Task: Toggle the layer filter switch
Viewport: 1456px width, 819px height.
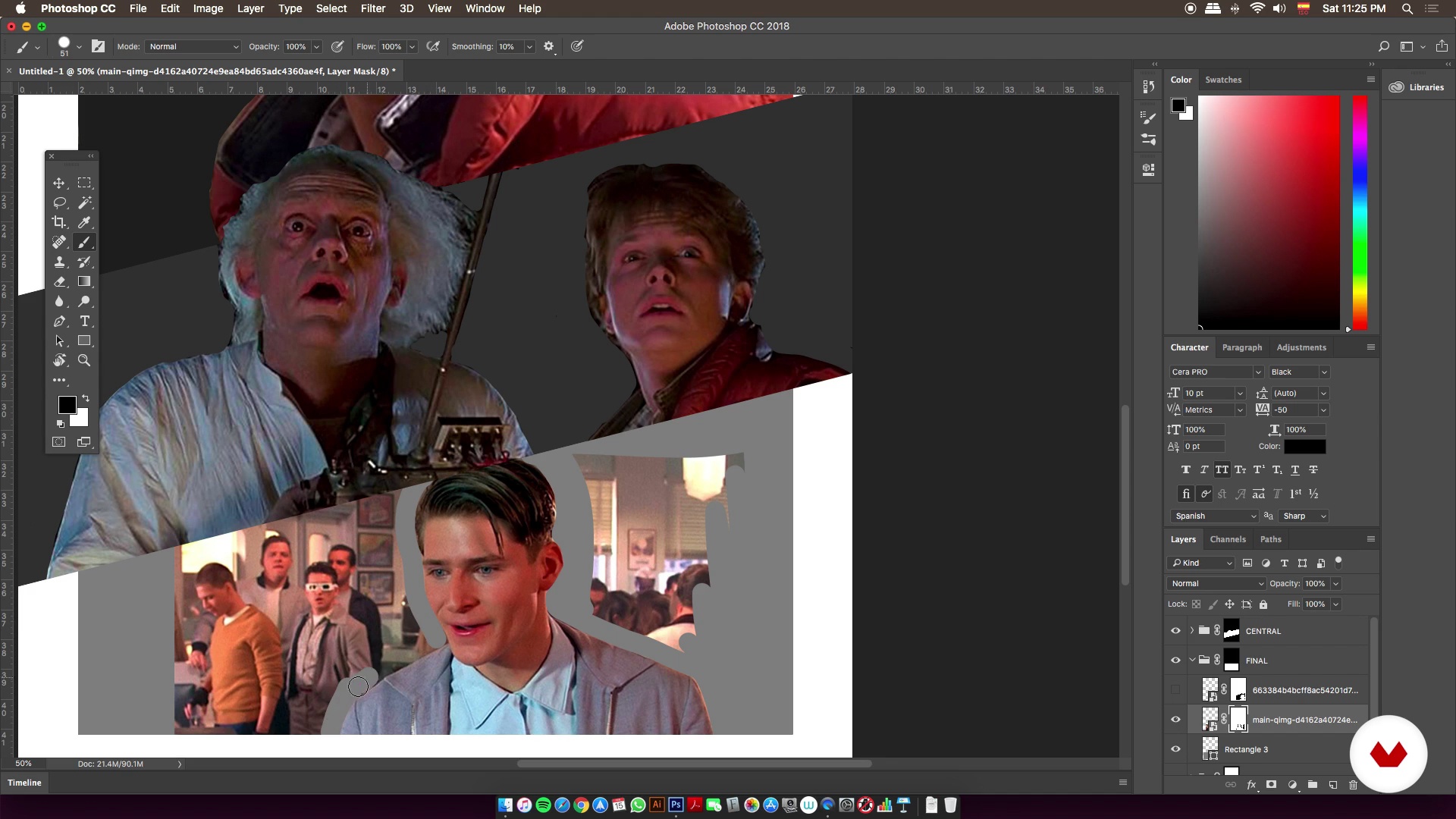Action: coord(1338,561)
